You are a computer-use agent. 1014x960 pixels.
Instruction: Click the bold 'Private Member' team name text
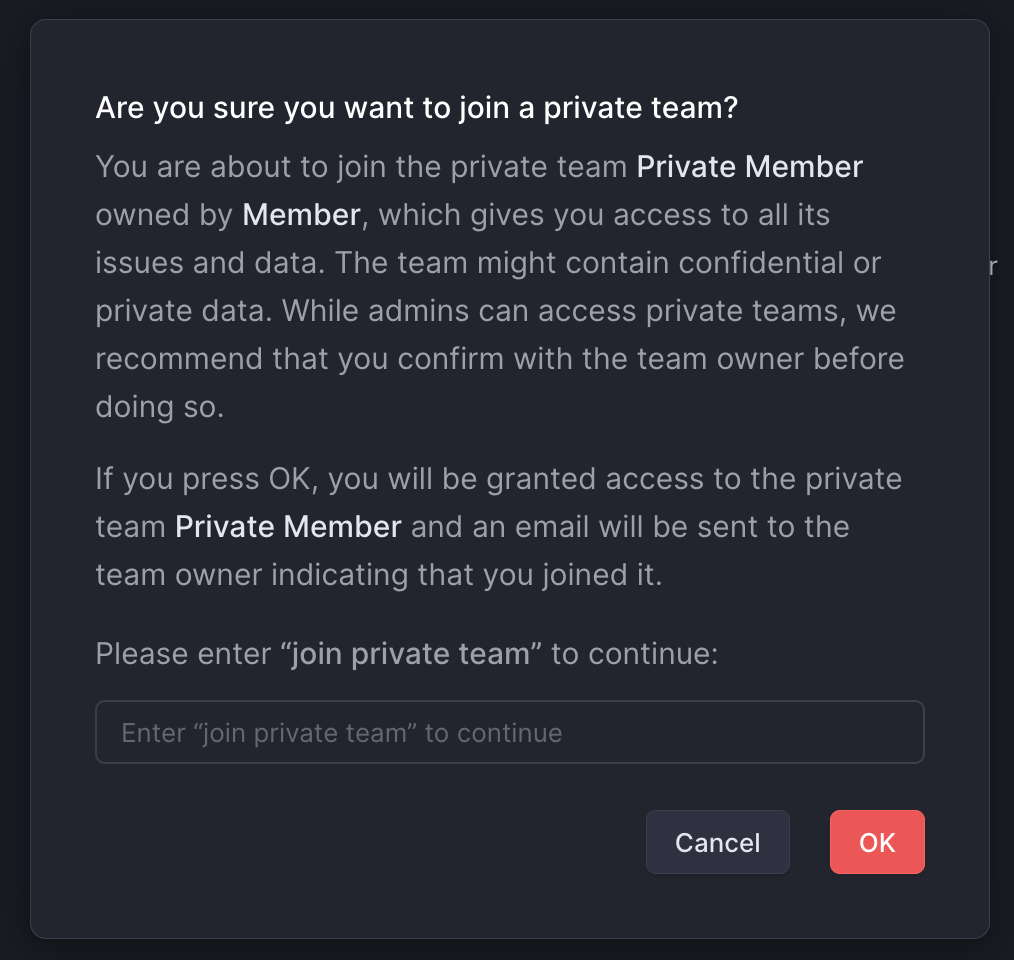[749, 166]
